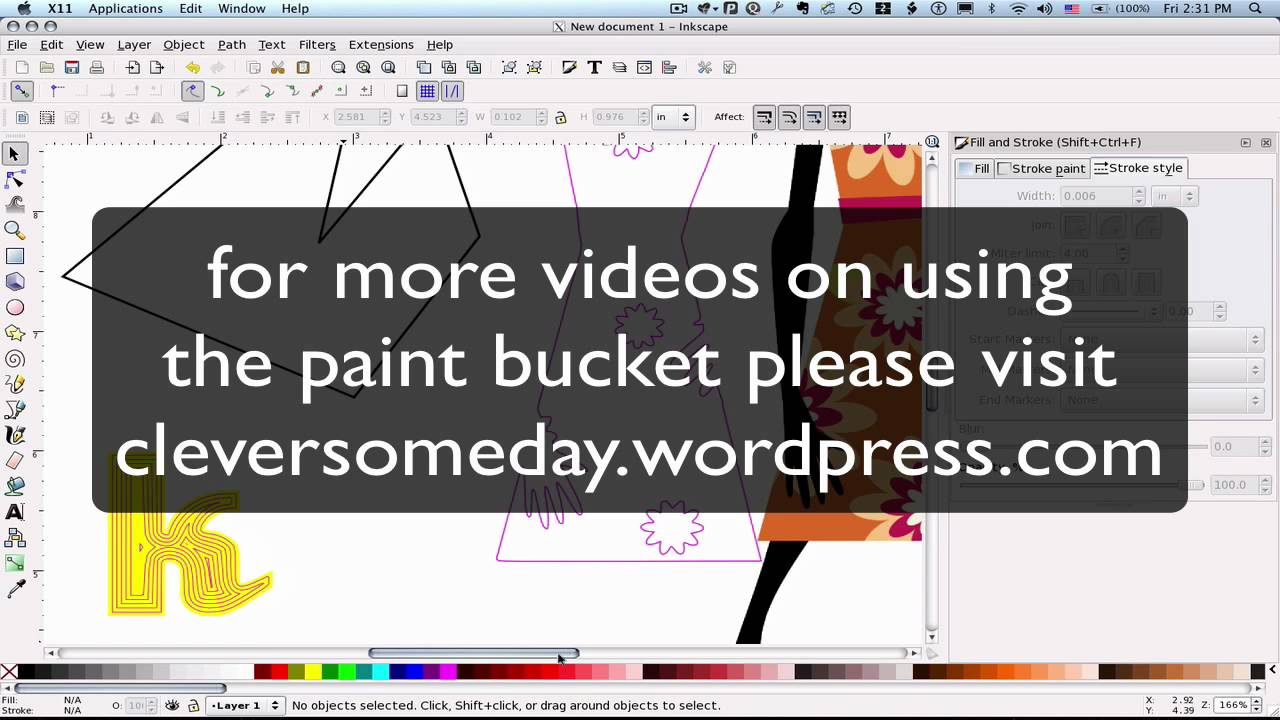
Task: Toggle snapping to guides
Action: coord(452,91)
